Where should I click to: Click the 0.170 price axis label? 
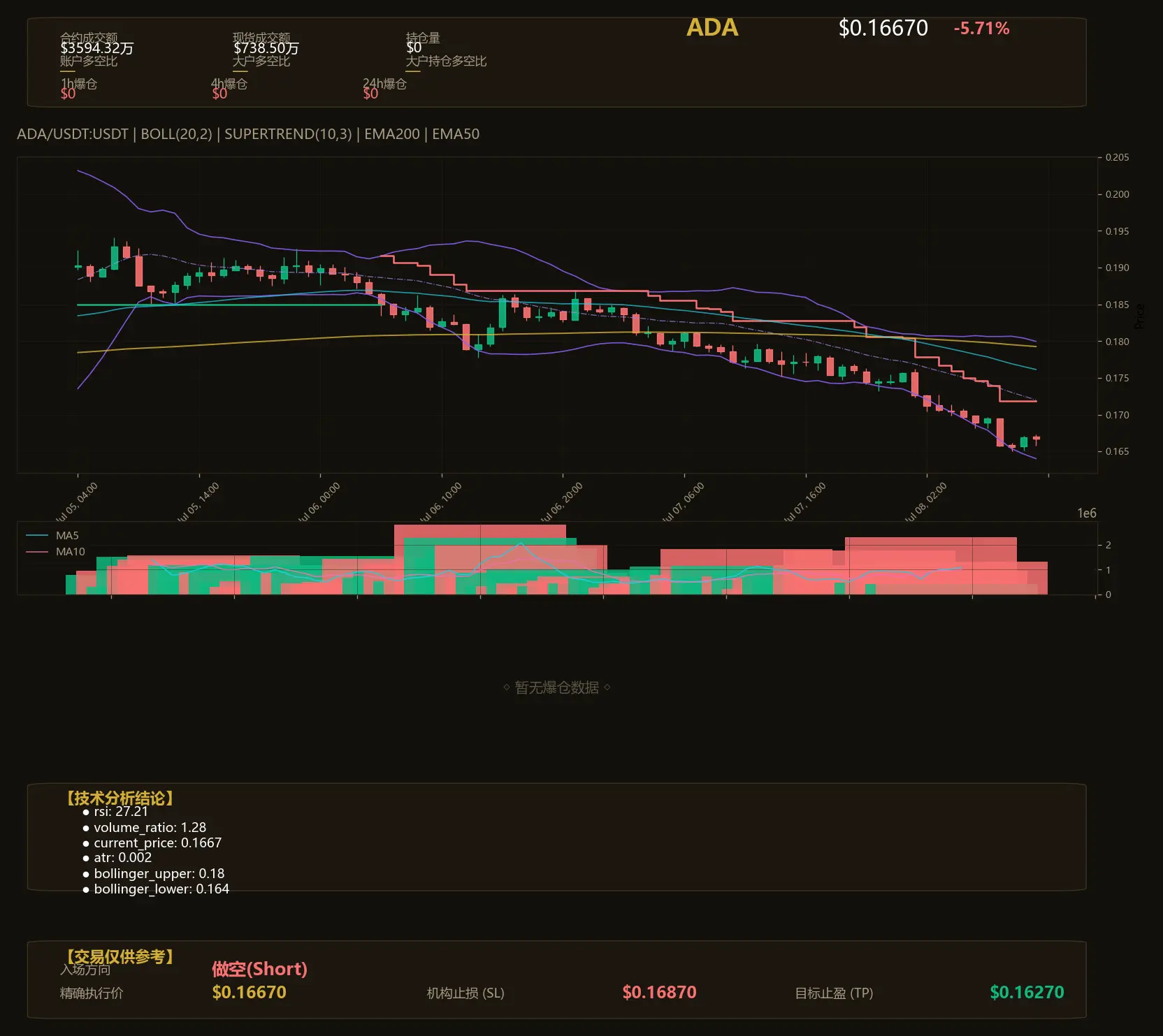pos(1117,415)
